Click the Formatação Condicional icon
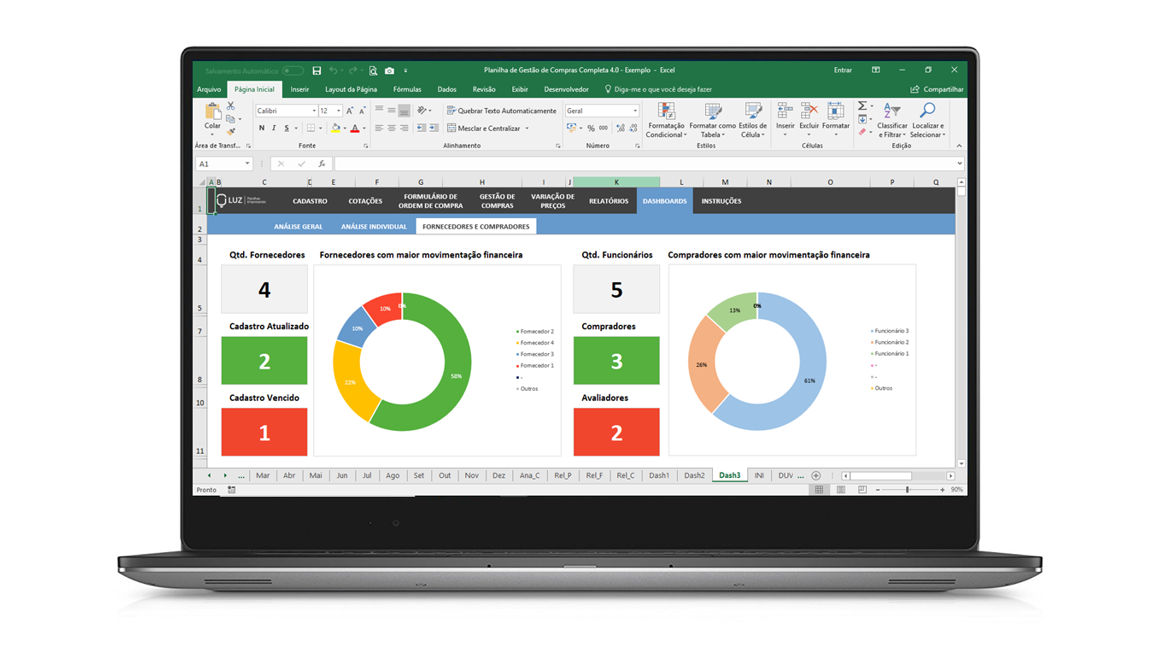 tap(666, 111)
